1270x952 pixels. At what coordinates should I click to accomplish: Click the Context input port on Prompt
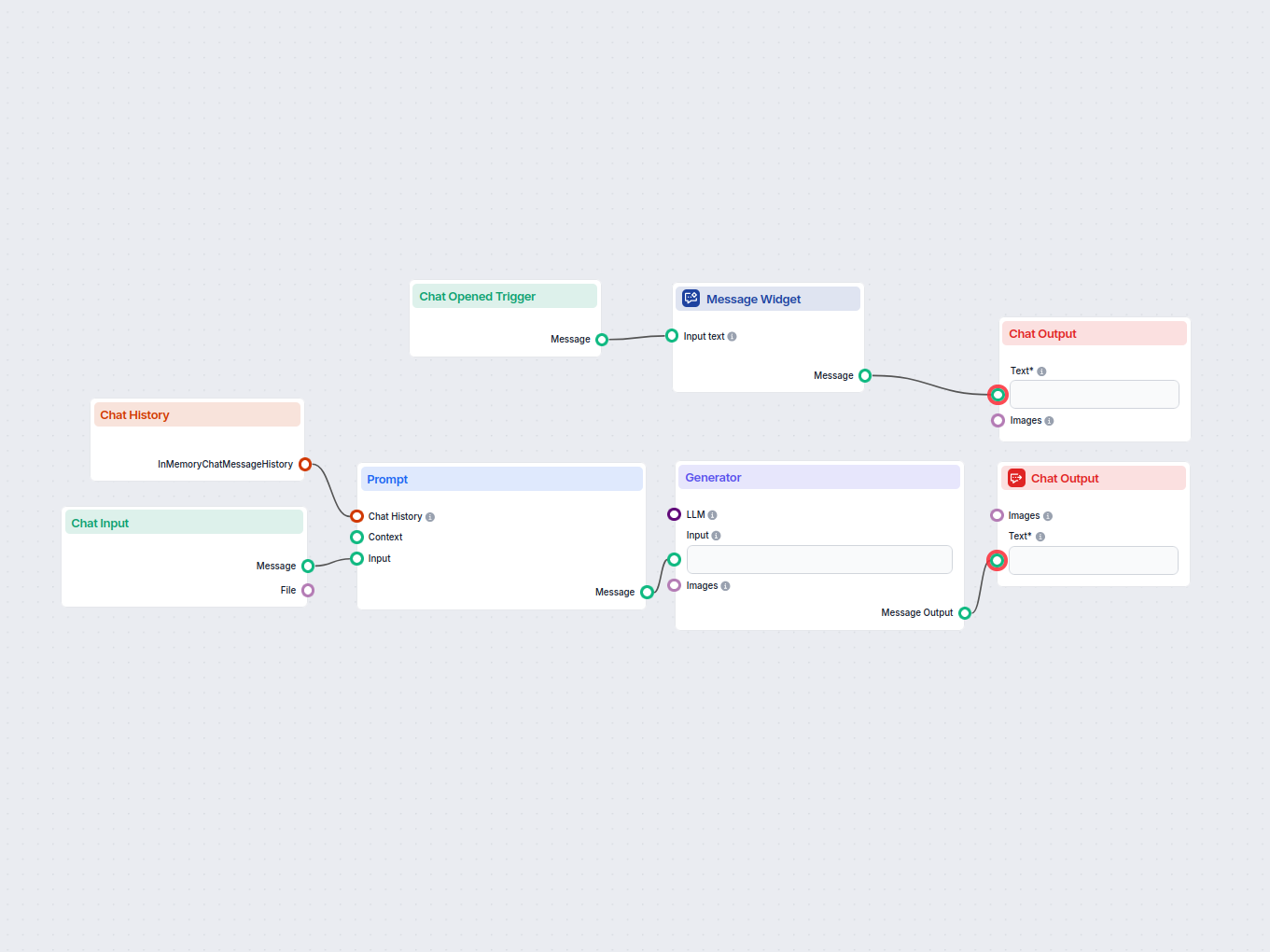click(x=356, y=537)
